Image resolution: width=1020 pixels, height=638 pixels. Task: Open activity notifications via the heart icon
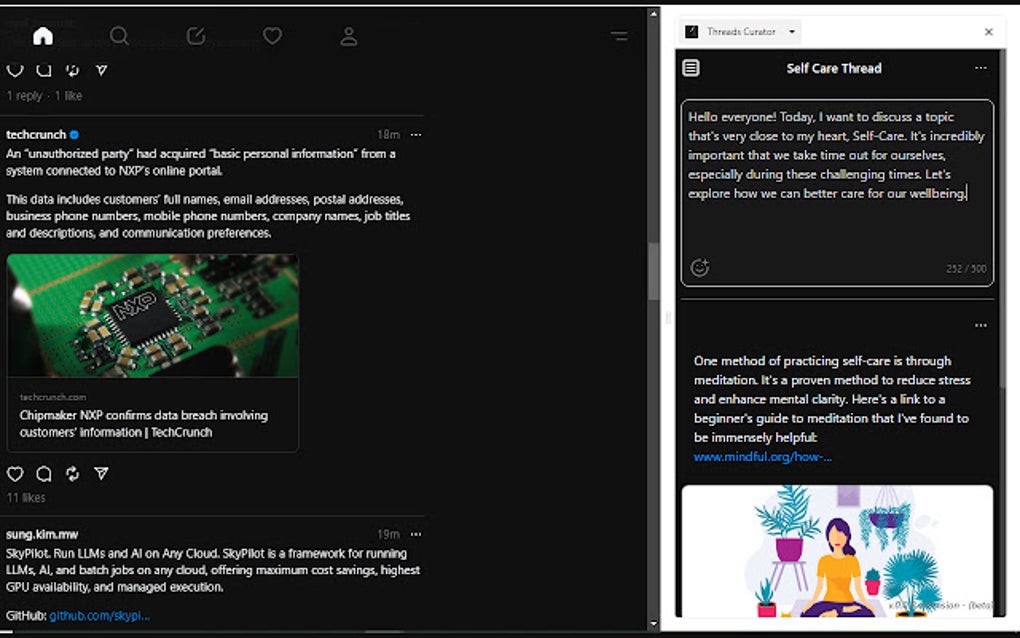271,36
